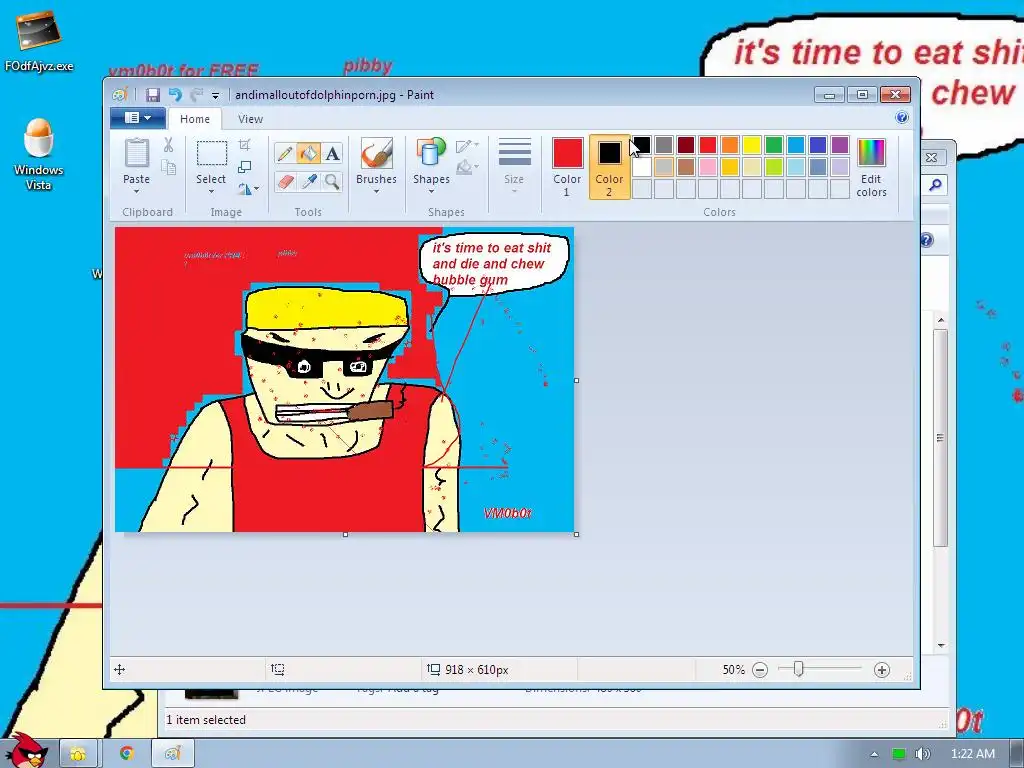Select the Text tool
Screen dimensions: 1024x768
(332, 153)
